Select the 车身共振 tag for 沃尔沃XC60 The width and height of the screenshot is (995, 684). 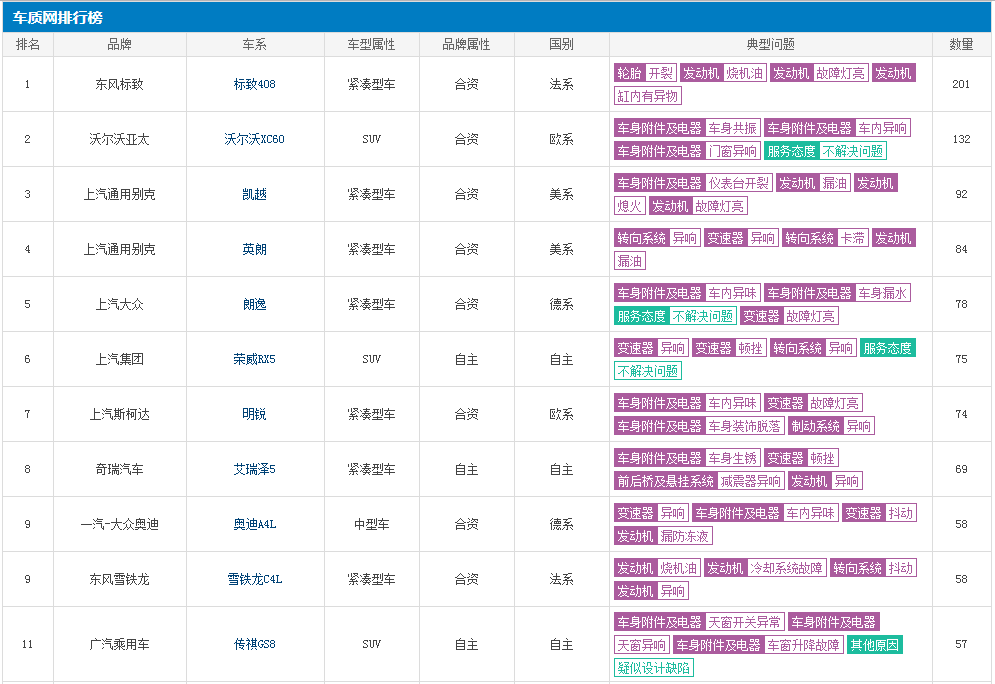point(732,128)
